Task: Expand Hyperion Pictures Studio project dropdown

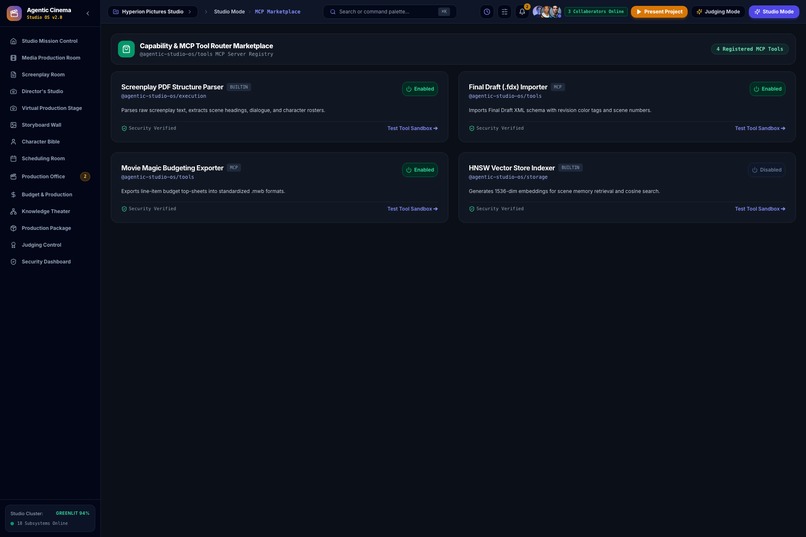Action: 153,12
